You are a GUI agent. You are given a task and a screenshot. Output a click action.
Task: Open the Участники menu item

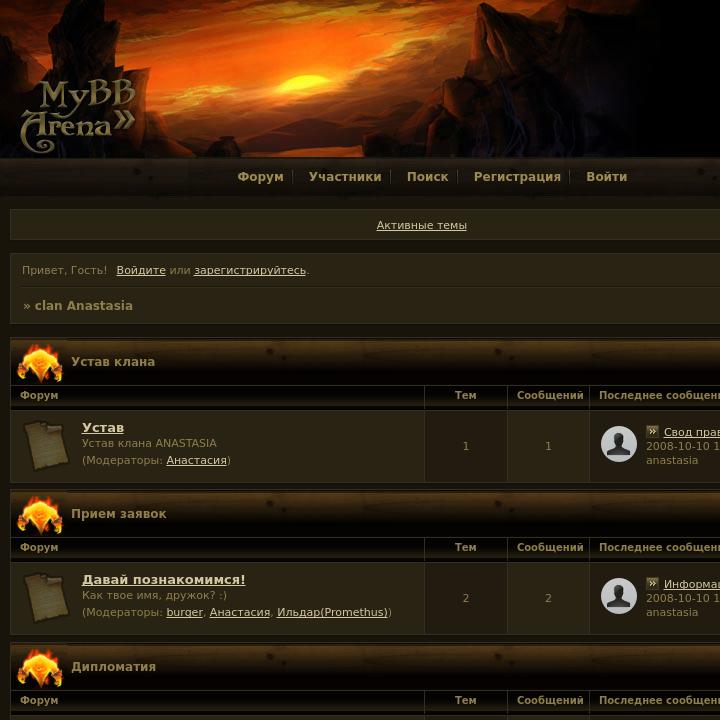click(x=345, y=177)
